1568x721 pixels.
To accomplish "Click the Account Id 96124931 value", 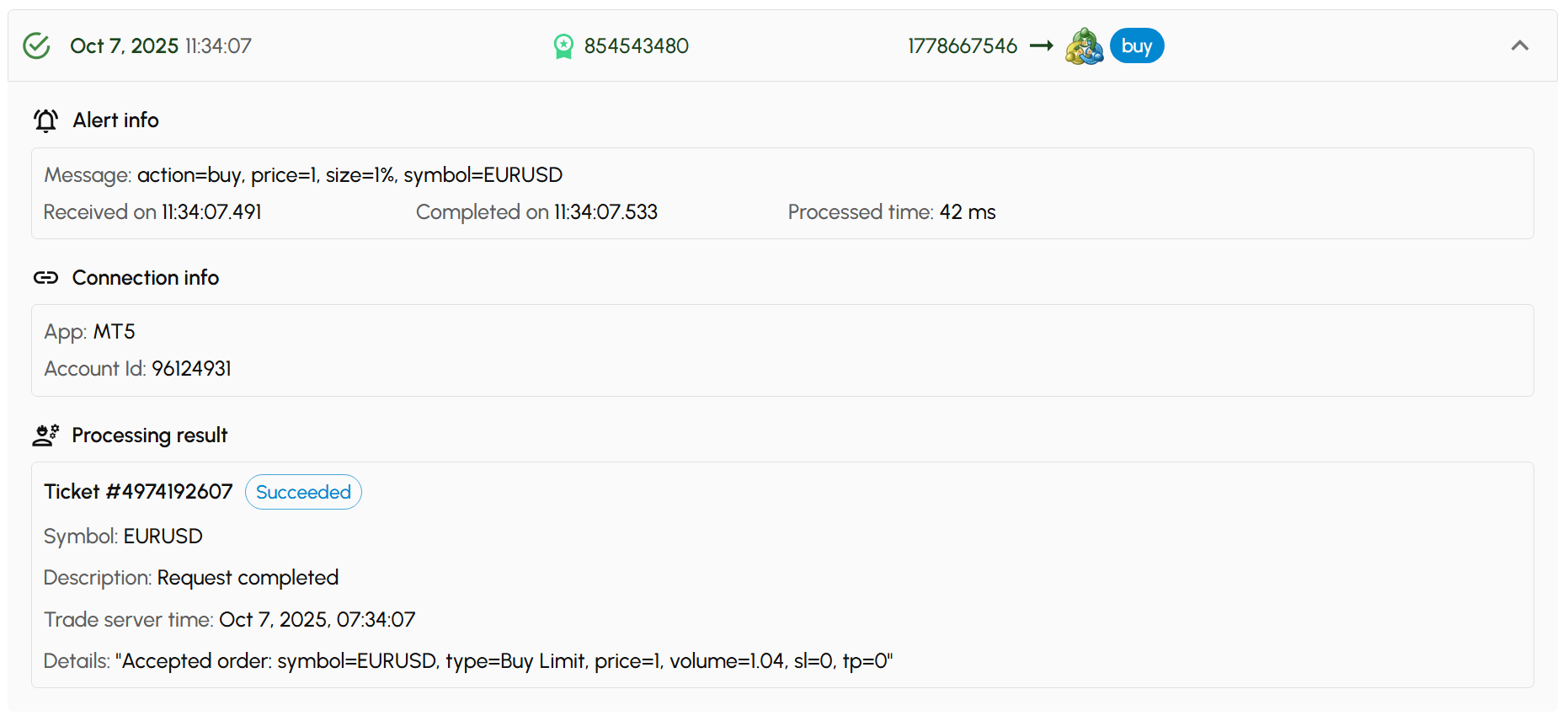I will coord(191,369).
